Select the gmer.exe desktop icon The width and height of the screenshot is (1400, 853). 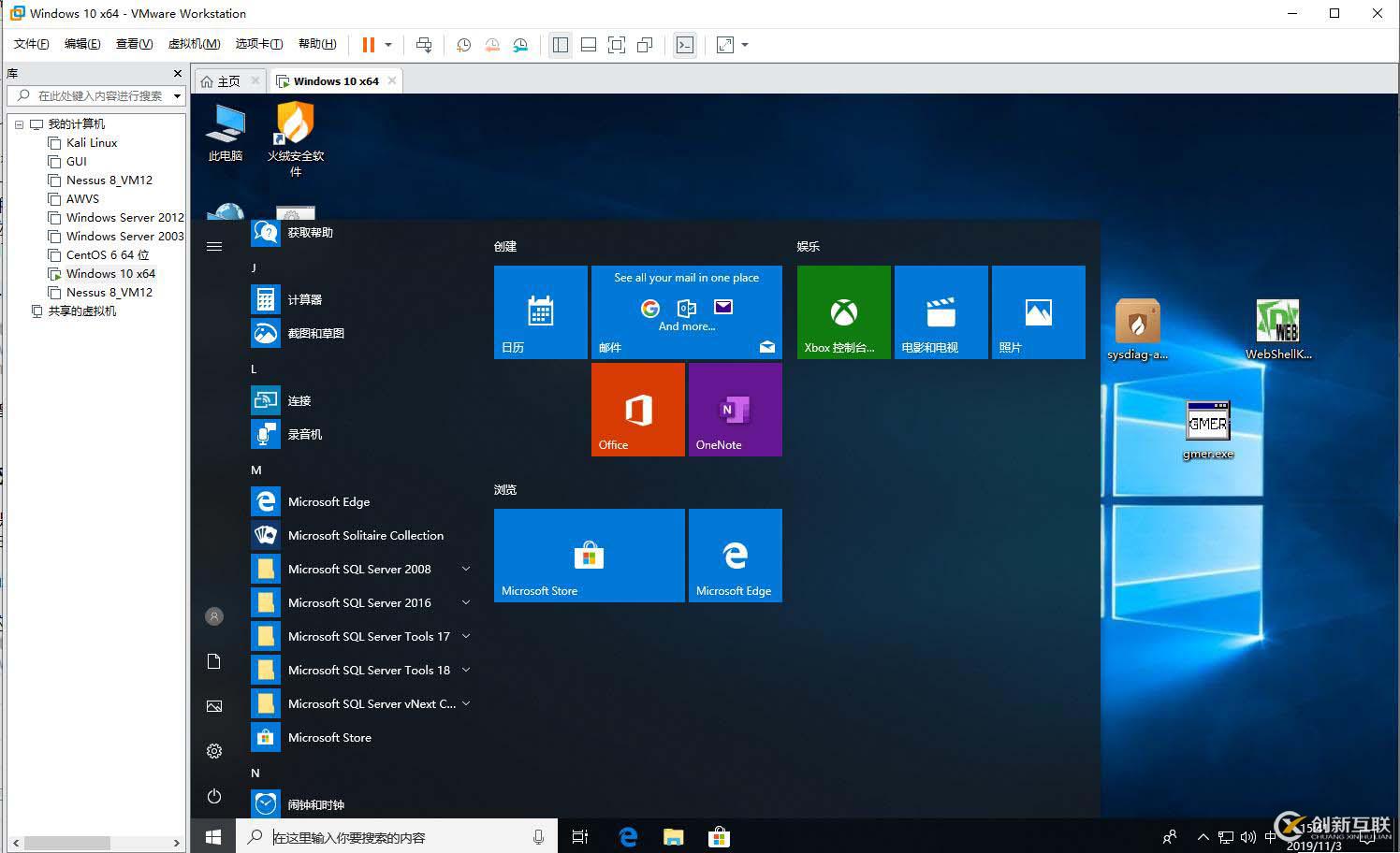pyautogui.click(x=1208, y=430)
